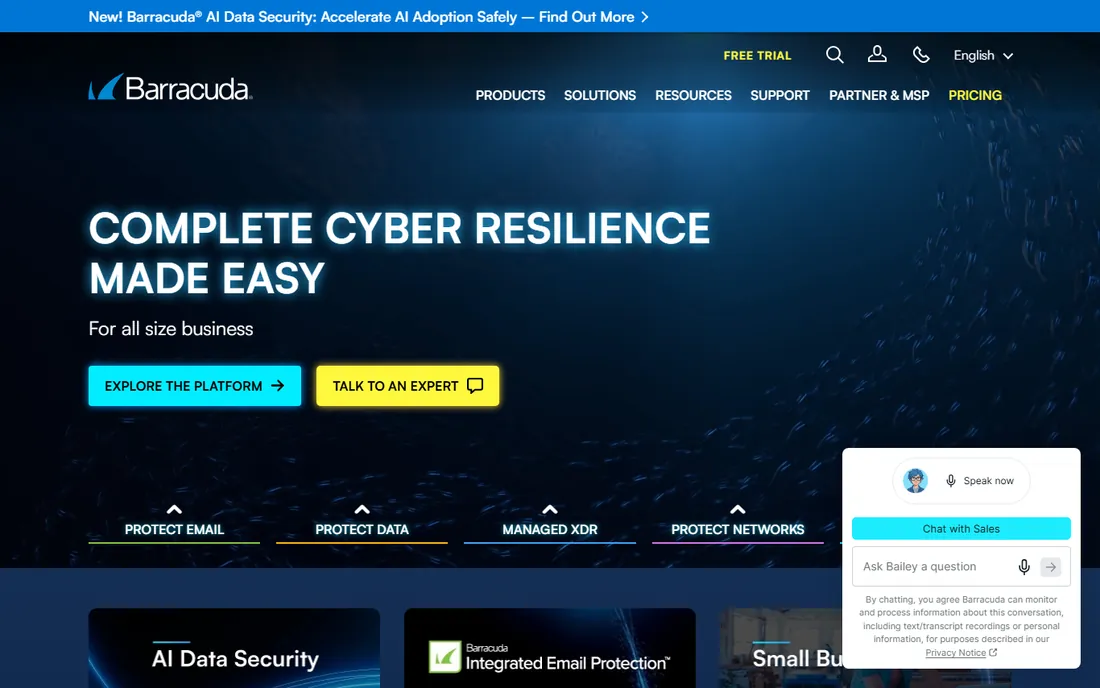Viewport: 1100px width, 688px height.
Task: Click chat bubble icon in Talk To An Expert
Action: click(475, 386)
